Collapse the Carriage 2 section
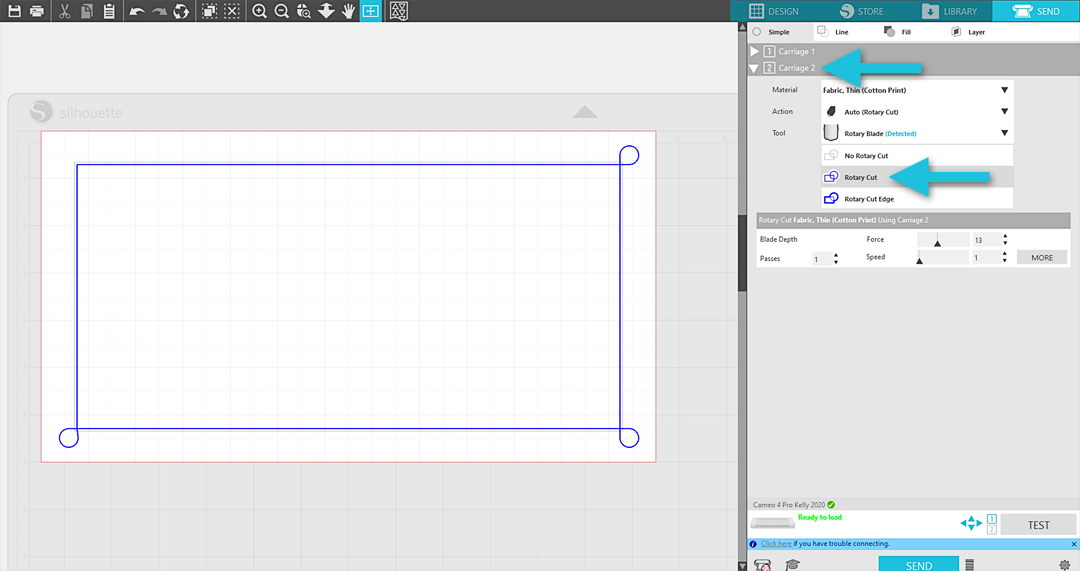The height and width of the screenshot is (571, 1080). pos(754,68)
